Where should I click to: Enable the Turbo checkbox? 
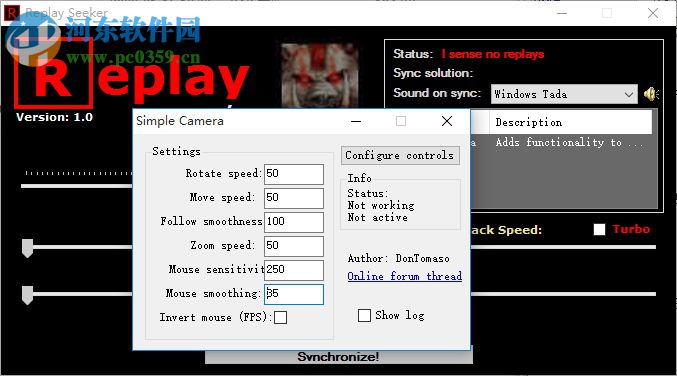[x=599, y=229]
